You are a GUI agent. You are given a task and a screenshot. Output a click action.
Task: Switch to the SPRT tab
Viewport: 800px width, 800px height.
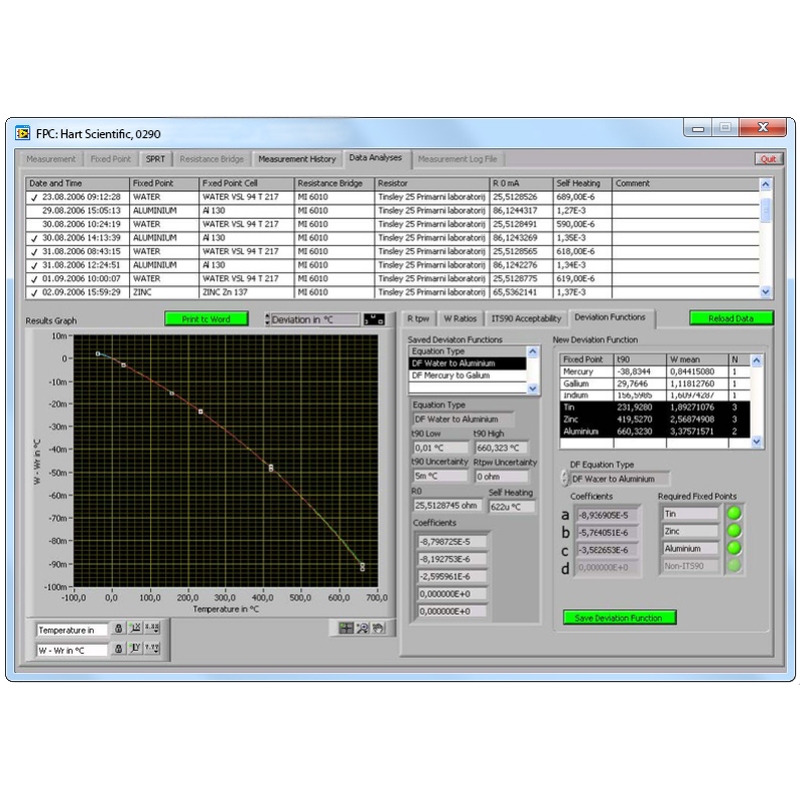pyautogui.click(x=155, y=159)
